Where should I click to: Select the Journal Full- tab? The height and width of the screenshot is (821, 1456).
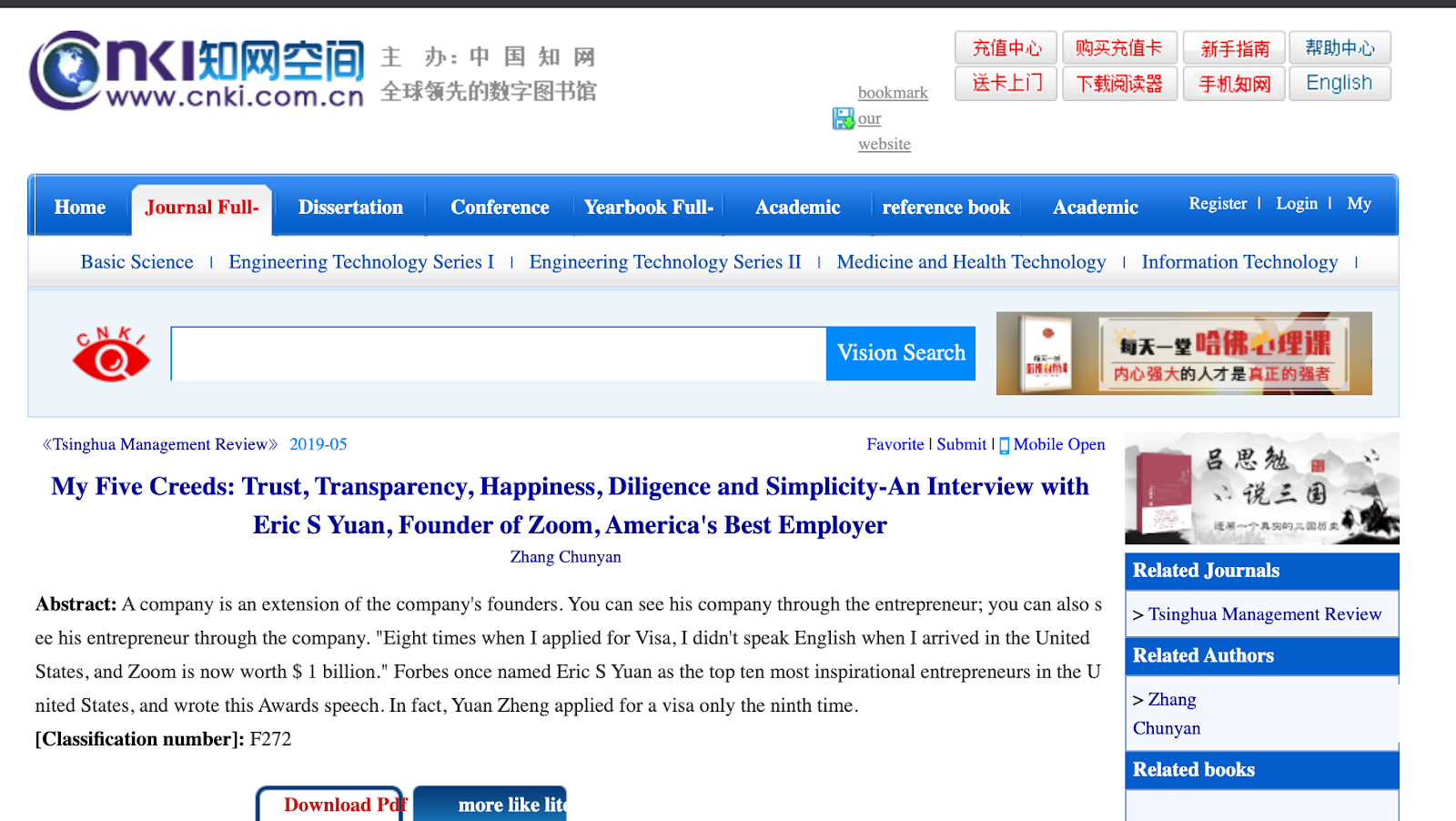pos(202,208)
